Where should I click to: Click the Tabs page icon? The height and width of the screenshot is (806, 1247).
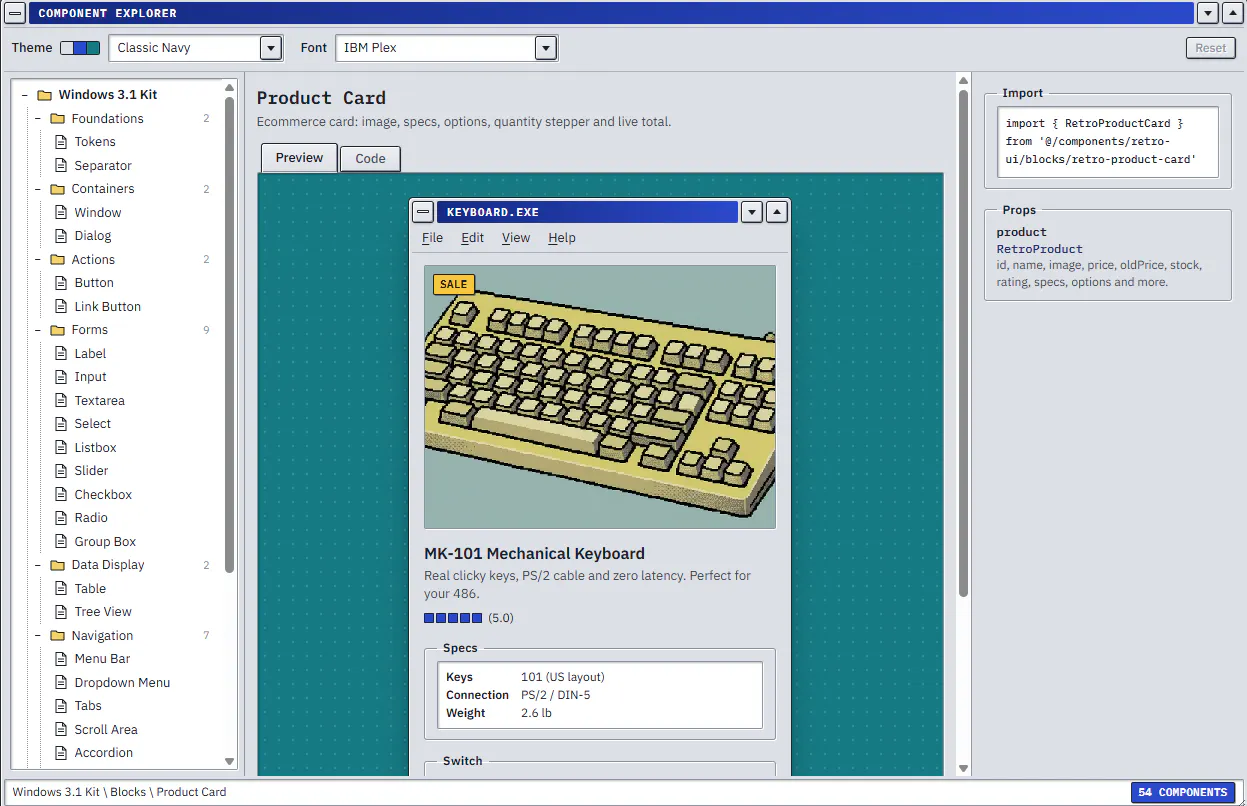pyautogui.click(x=60, y=706)
